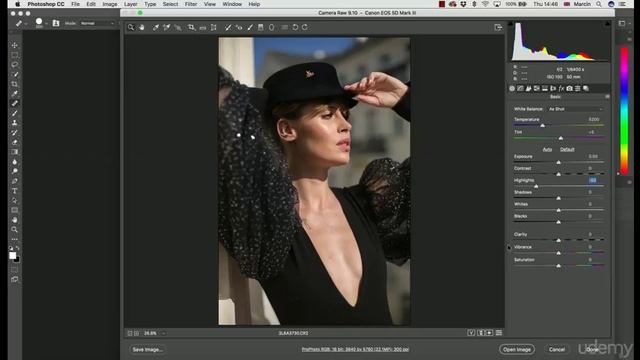Image resolution: width=640 pixels, height=360 pixels.
Task: Open the File menu
Action: click(x=76, y=4)
